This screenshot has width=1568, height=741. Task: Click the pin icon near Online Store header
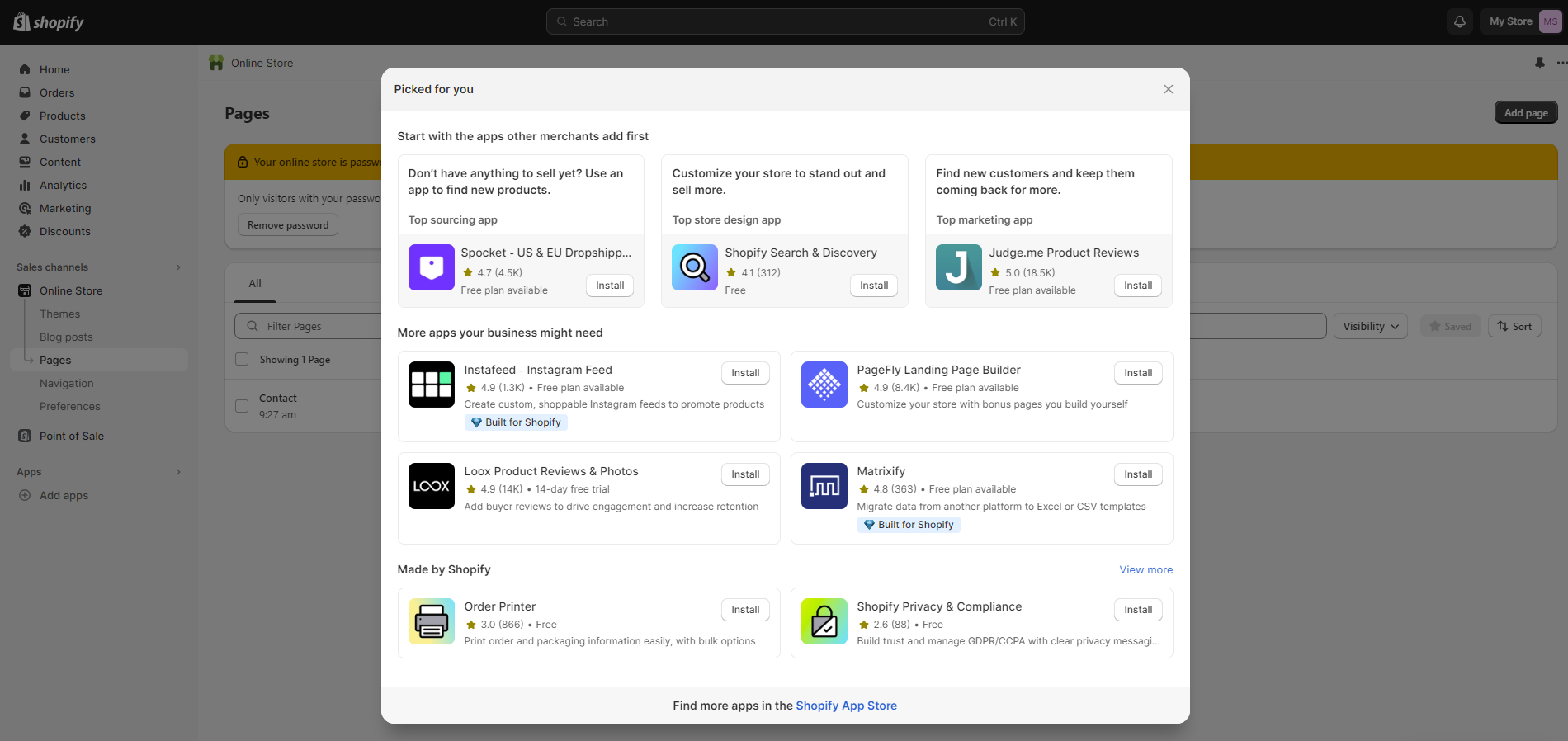(1539, 63)
